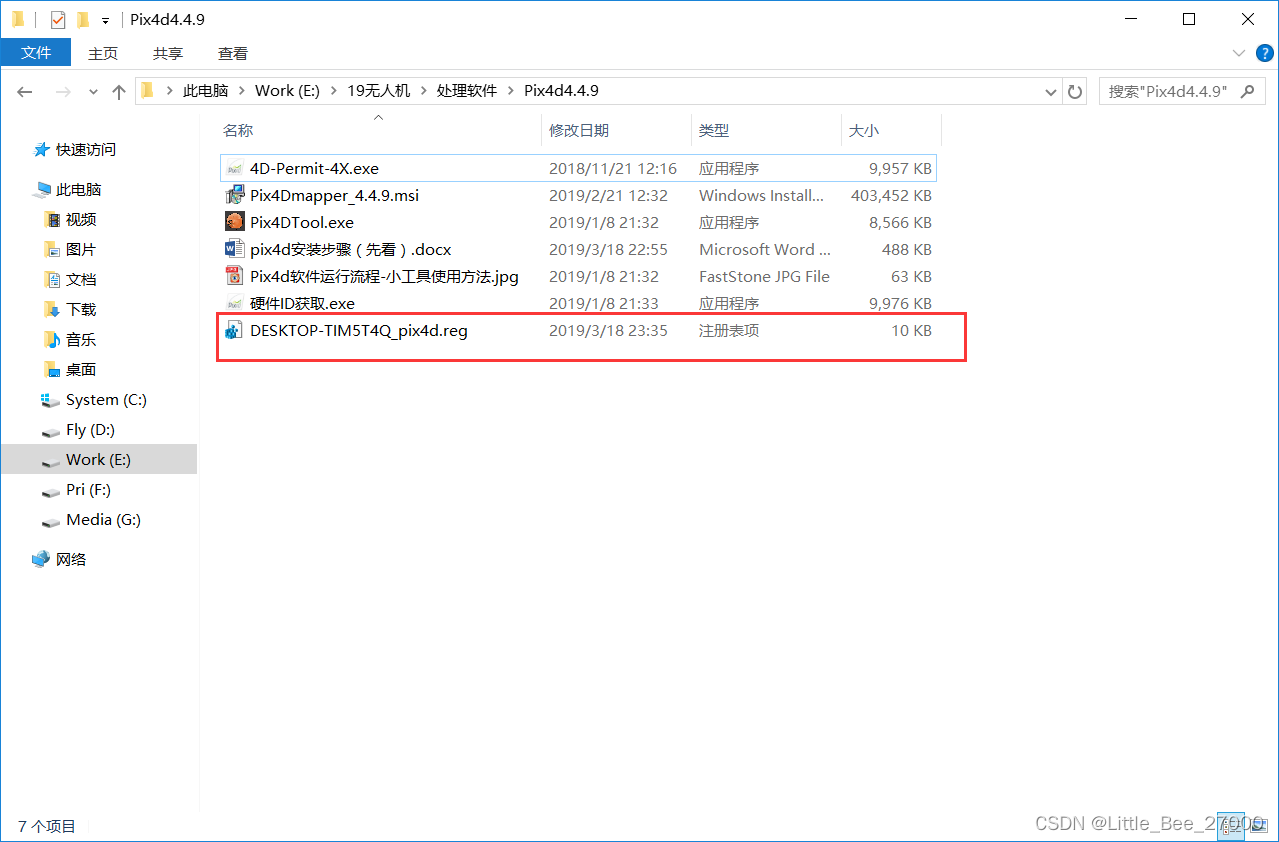Select 快速访问 in navigation pane
Viewport: 1279px width, 842px height.
tap(86, 149)
